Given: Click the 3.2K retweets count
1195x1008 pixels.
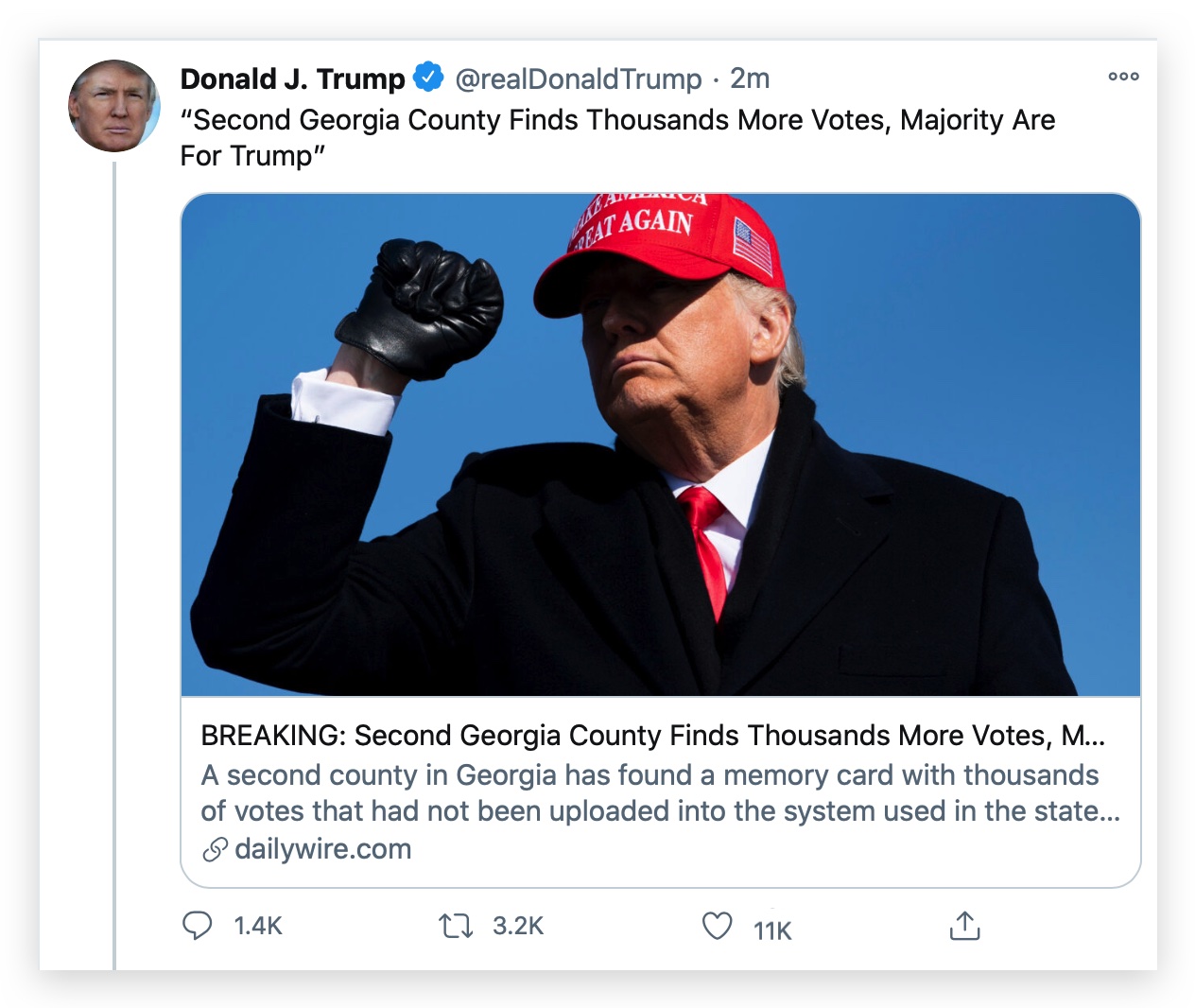Looking at the screenshot, I should point(518,926).
